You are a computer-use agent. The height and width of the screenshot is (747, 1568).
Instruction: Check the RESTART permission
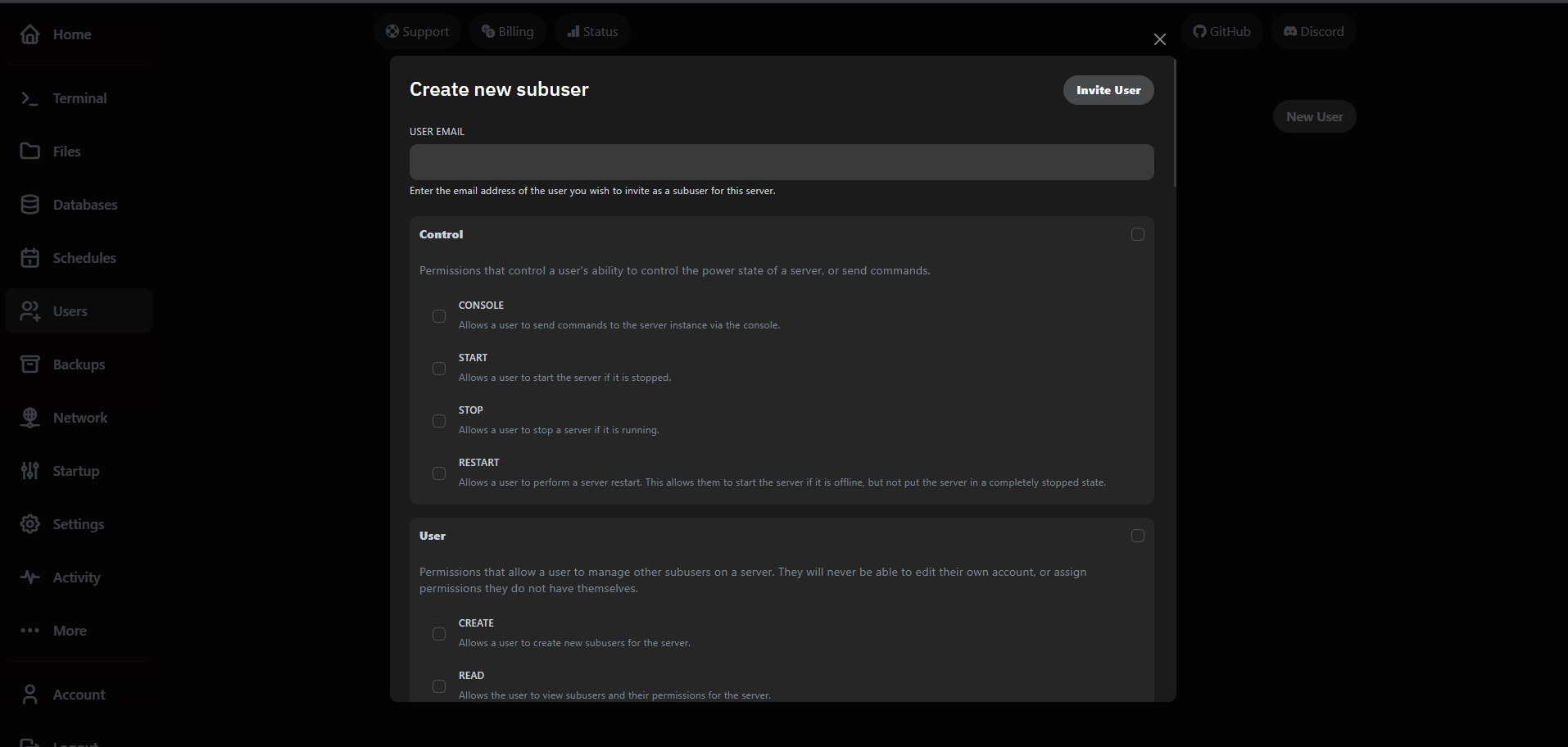[x=439, y=473]
